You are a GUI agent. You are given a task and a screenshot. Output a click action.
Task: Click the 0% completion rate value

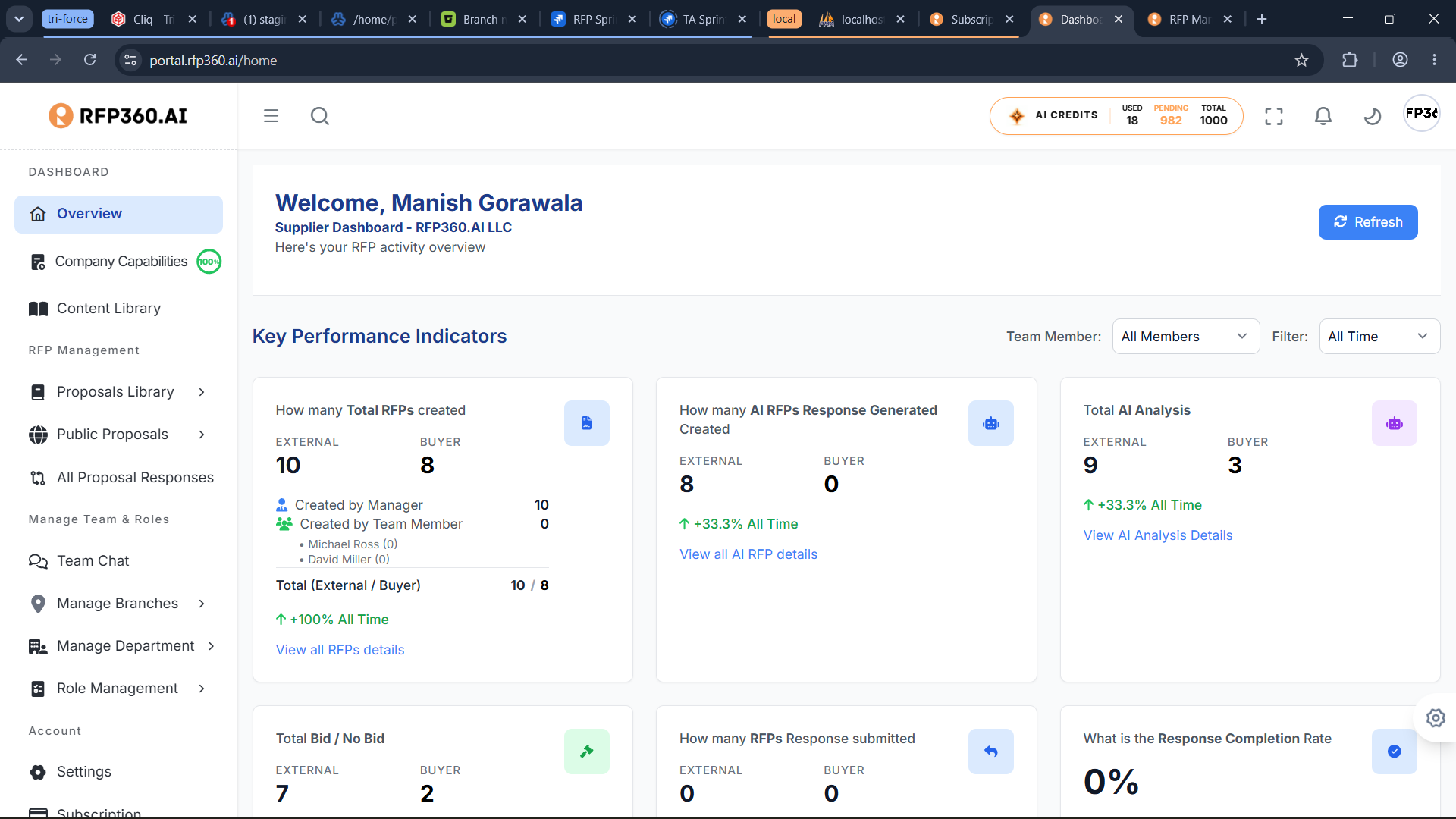(x=1111, y=782)
